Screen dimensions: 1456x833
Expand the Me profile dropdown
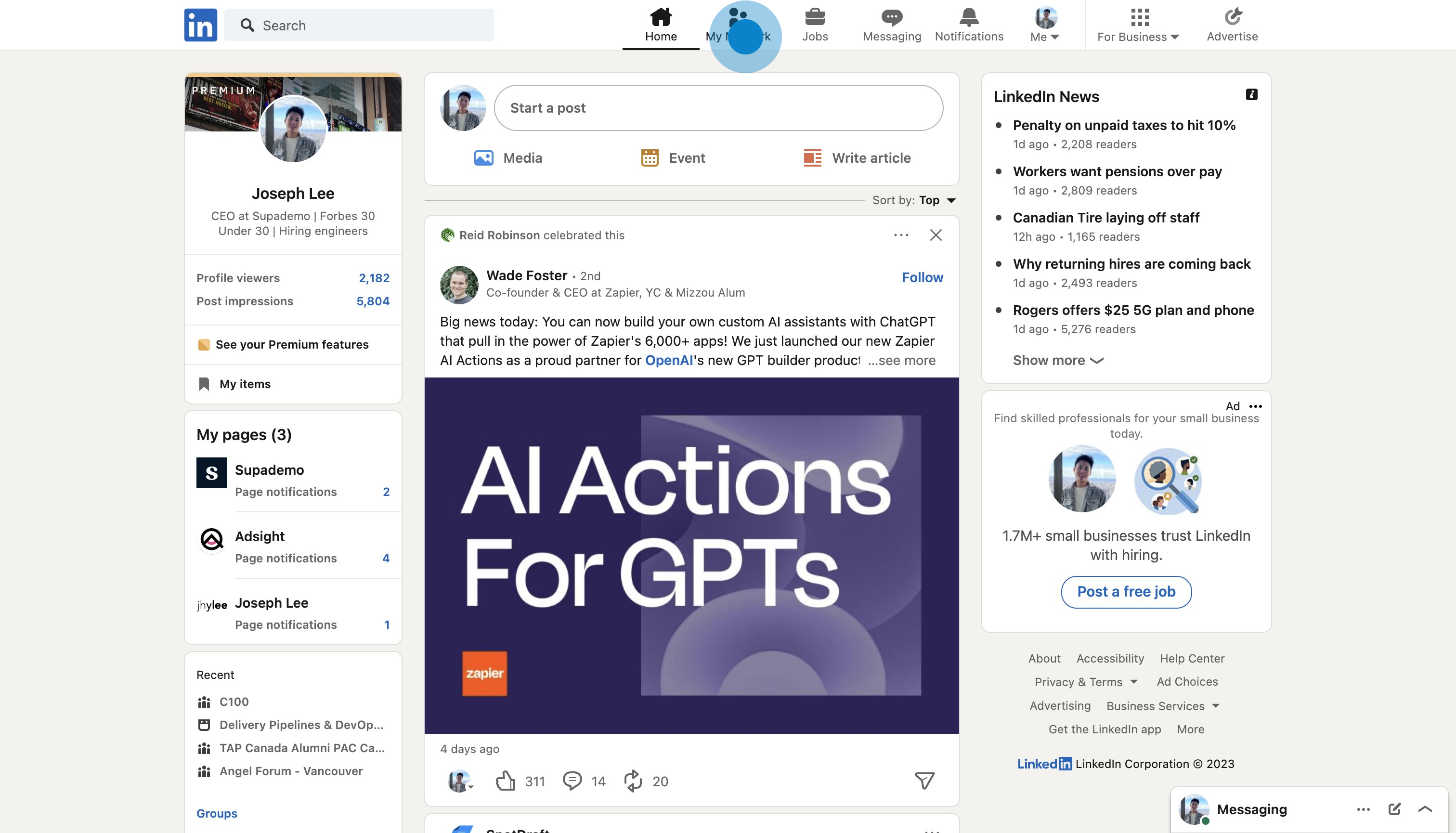pyautogui.click(x=1045, y=25)
